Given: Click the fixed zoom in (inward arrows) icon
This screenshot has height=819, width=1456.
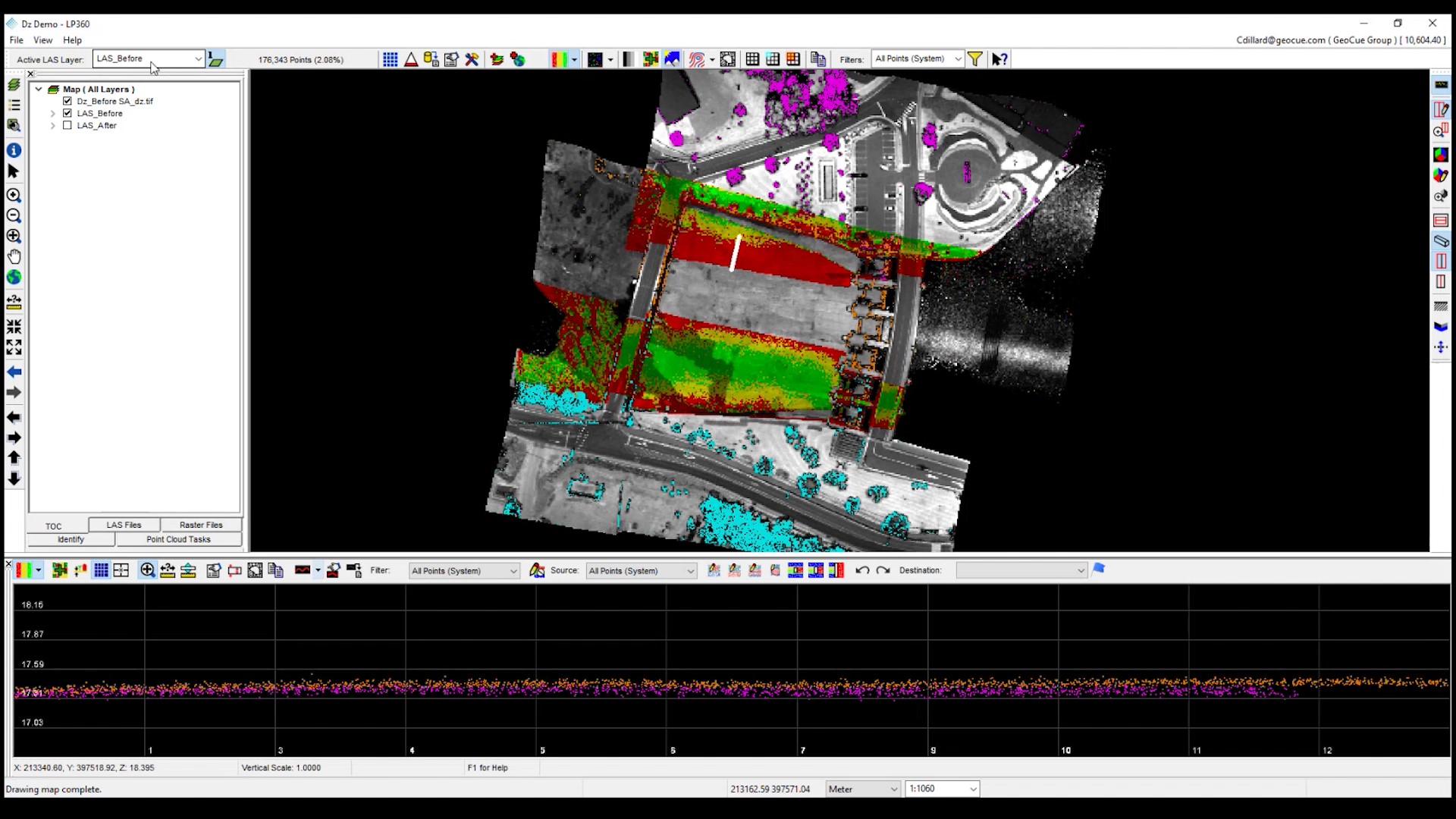Looking at the screenshot, I should click(x=14, y=327).
